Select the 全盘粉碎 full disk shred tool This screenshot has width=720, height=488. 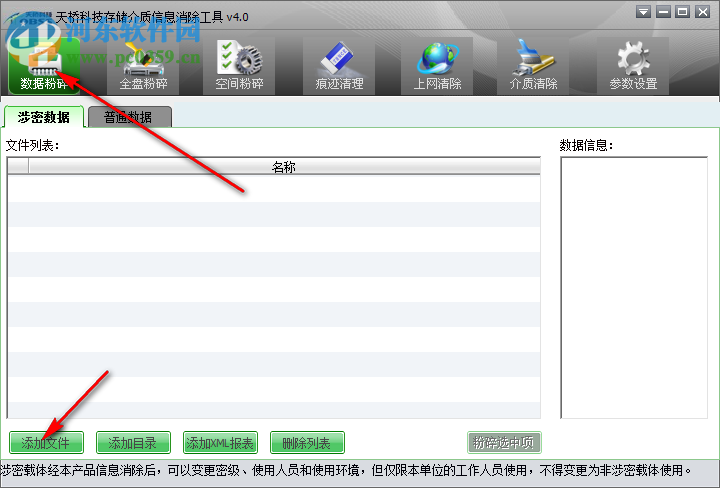click(143, 66)
